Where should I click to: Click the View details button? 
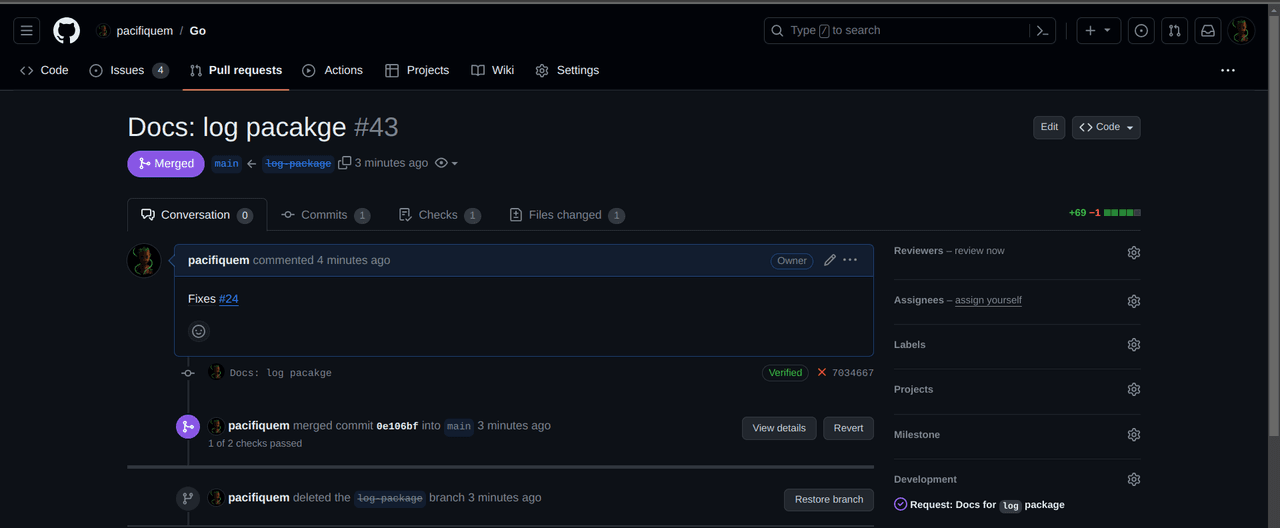779,428
